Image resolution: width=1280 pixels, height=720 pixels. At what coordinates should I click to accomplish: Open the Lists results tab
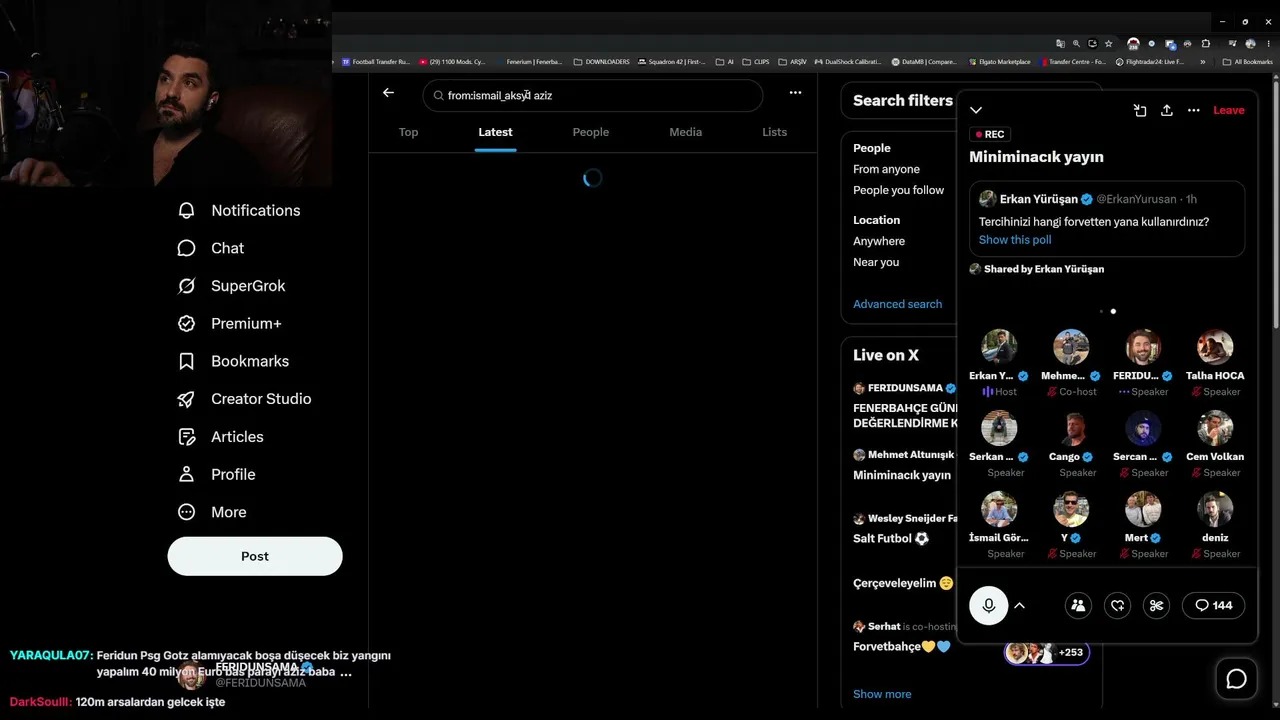point(774,132)
